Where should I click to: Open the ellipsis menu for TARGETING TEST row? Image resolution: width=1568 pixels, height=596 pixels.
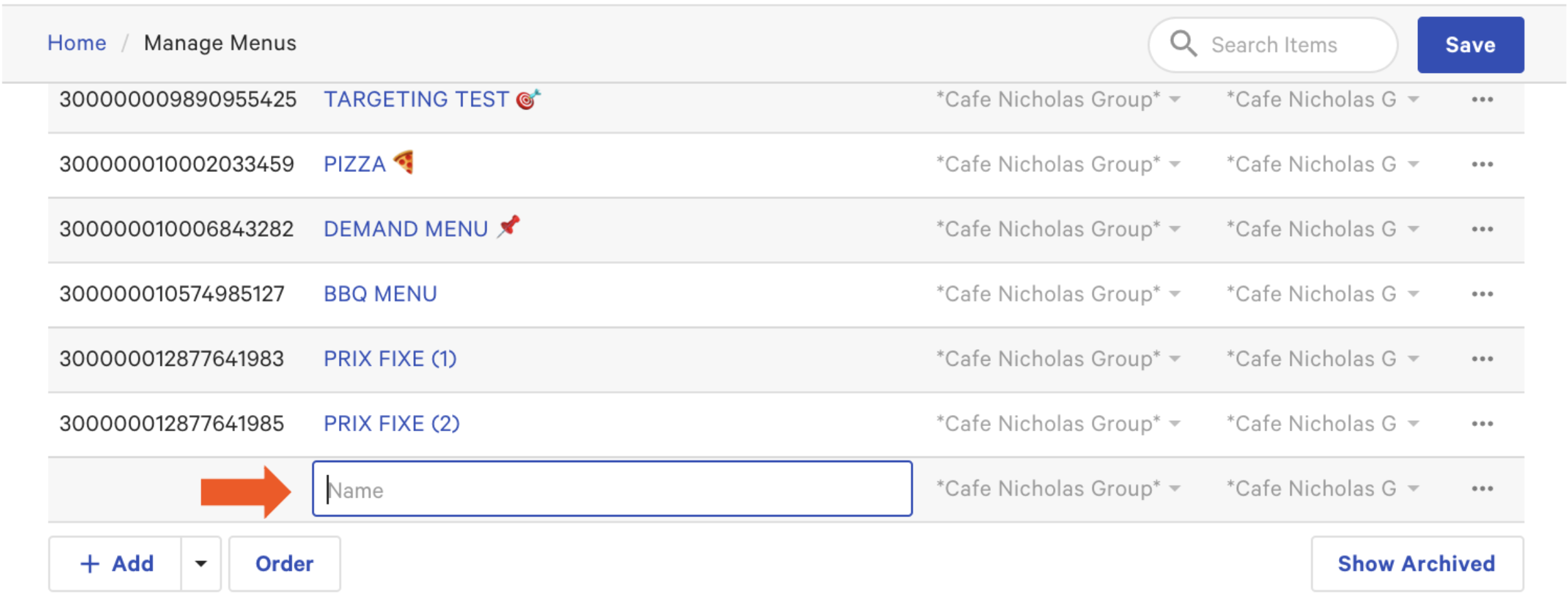coord(1483,99)
